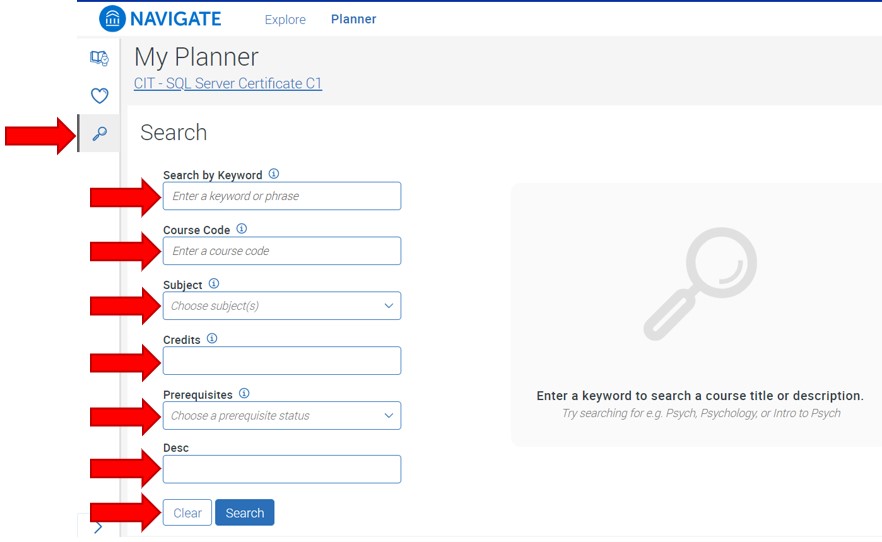
Task: Click into the Course Code text field
Action: point(282,251)
